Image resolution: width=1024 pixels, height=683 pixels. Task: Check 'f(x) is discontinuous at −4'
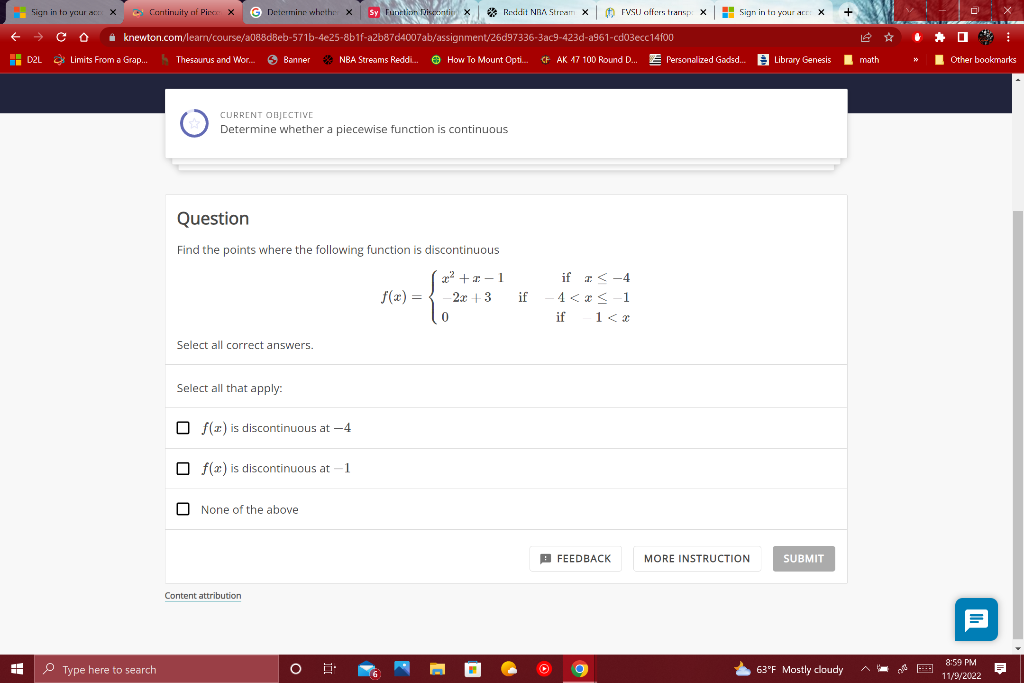click(x=183, y=427)
